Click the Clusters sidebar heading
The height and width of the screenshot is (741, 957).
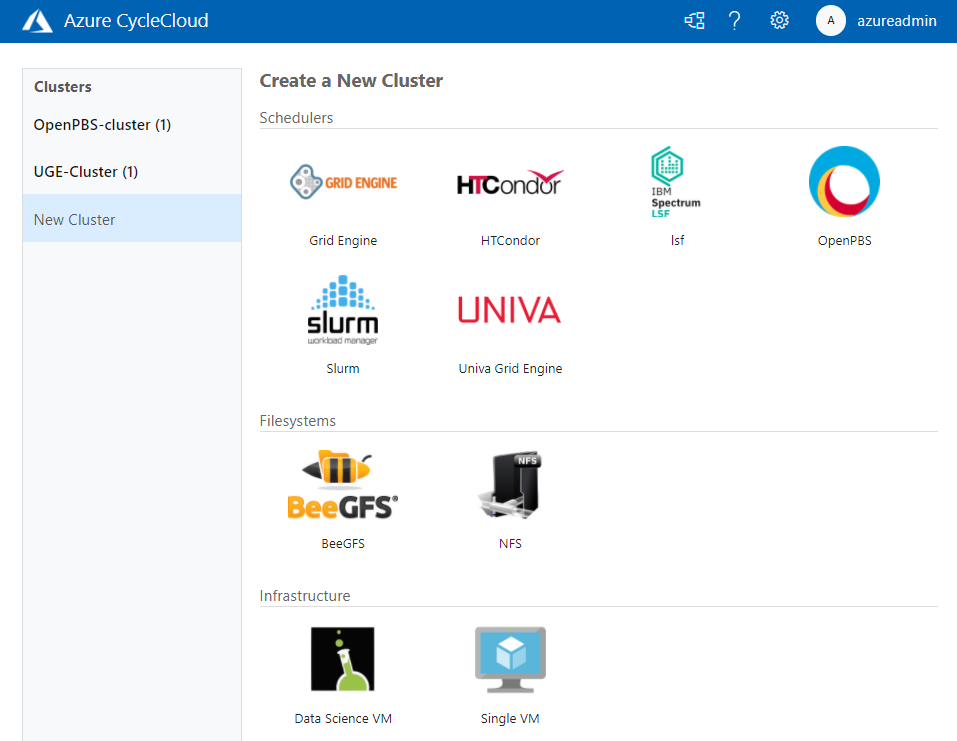click(x=62, y=87)
